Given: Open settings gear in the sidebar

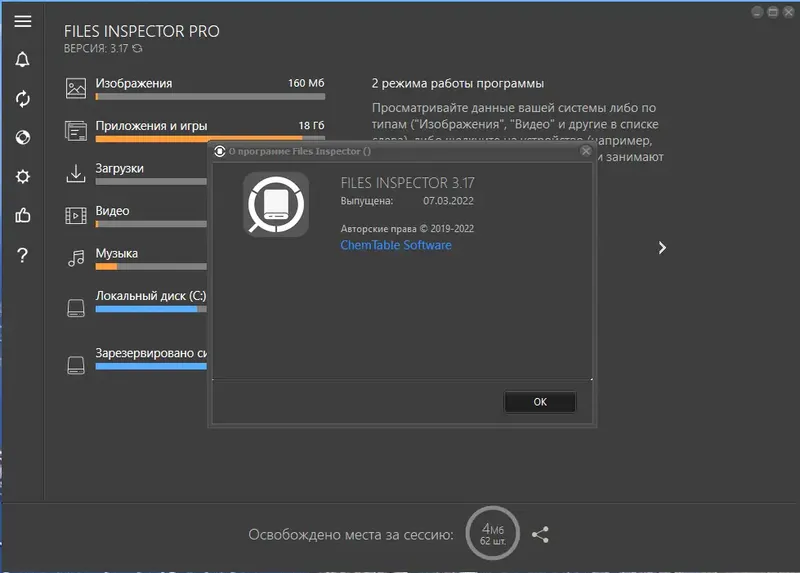Looking at the screenshot, I should (x=22, y=177).
